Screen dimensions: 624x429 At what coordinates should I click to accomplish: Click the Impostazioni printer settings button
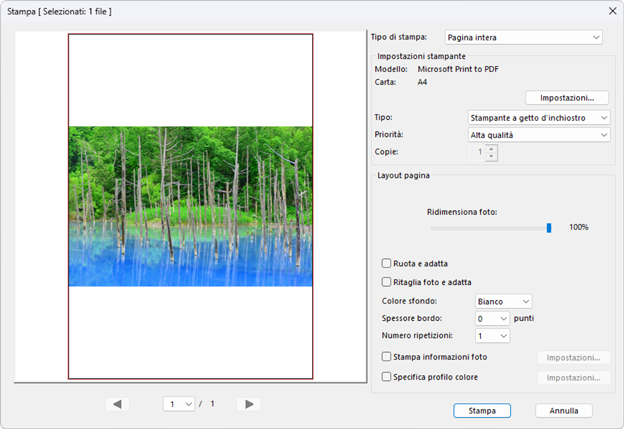[567, 98]
